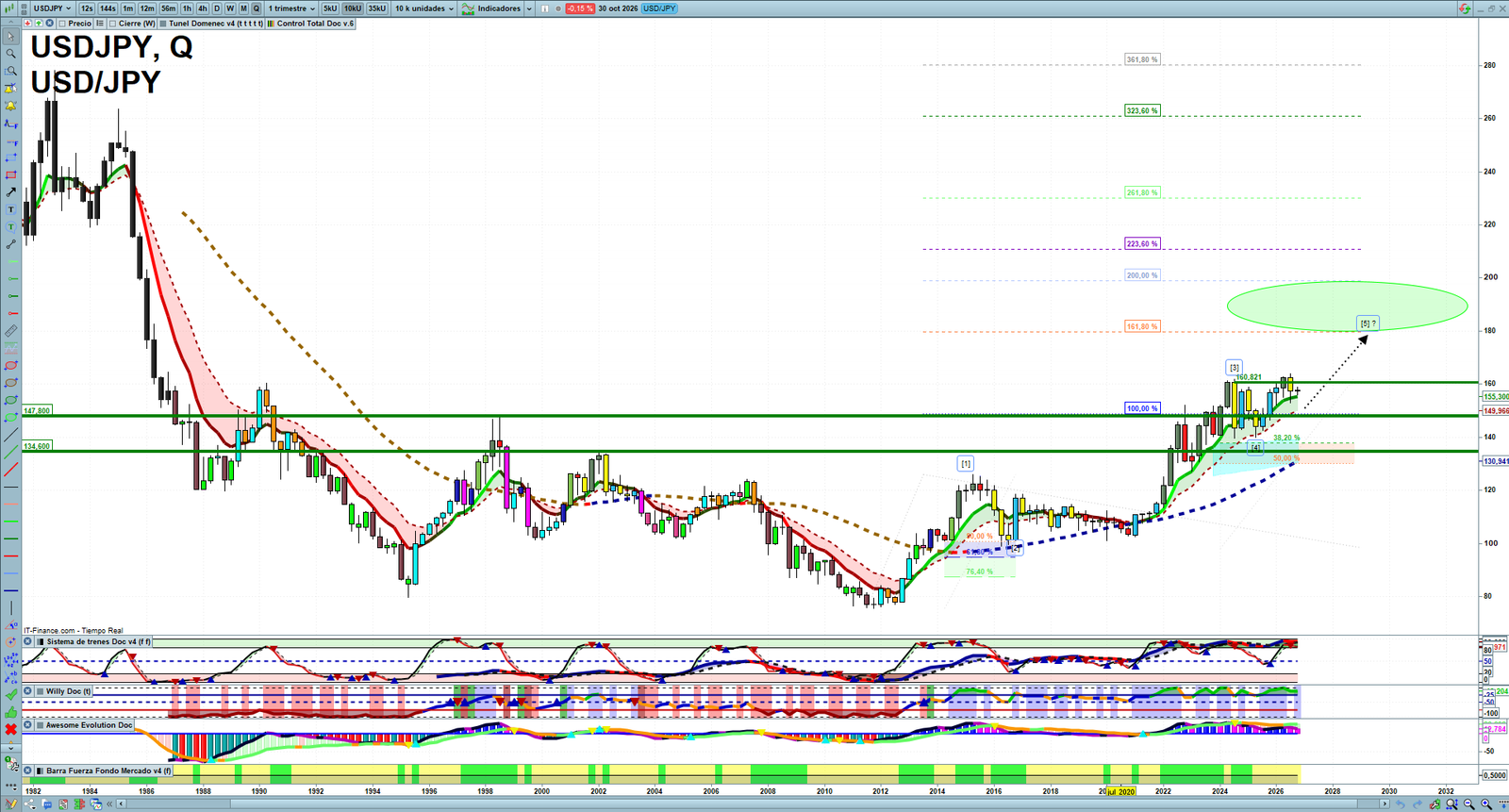
Task: Select the magnifier zoom tool
Action: 11,54
